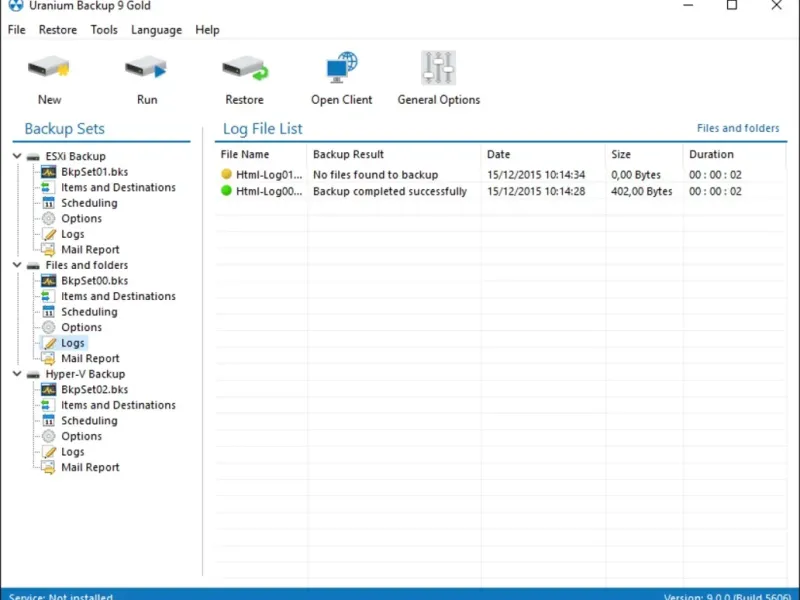Click the BkpSet00.bks file icon
This screenshot has width=800, height=600.
(x=48, y=281)
